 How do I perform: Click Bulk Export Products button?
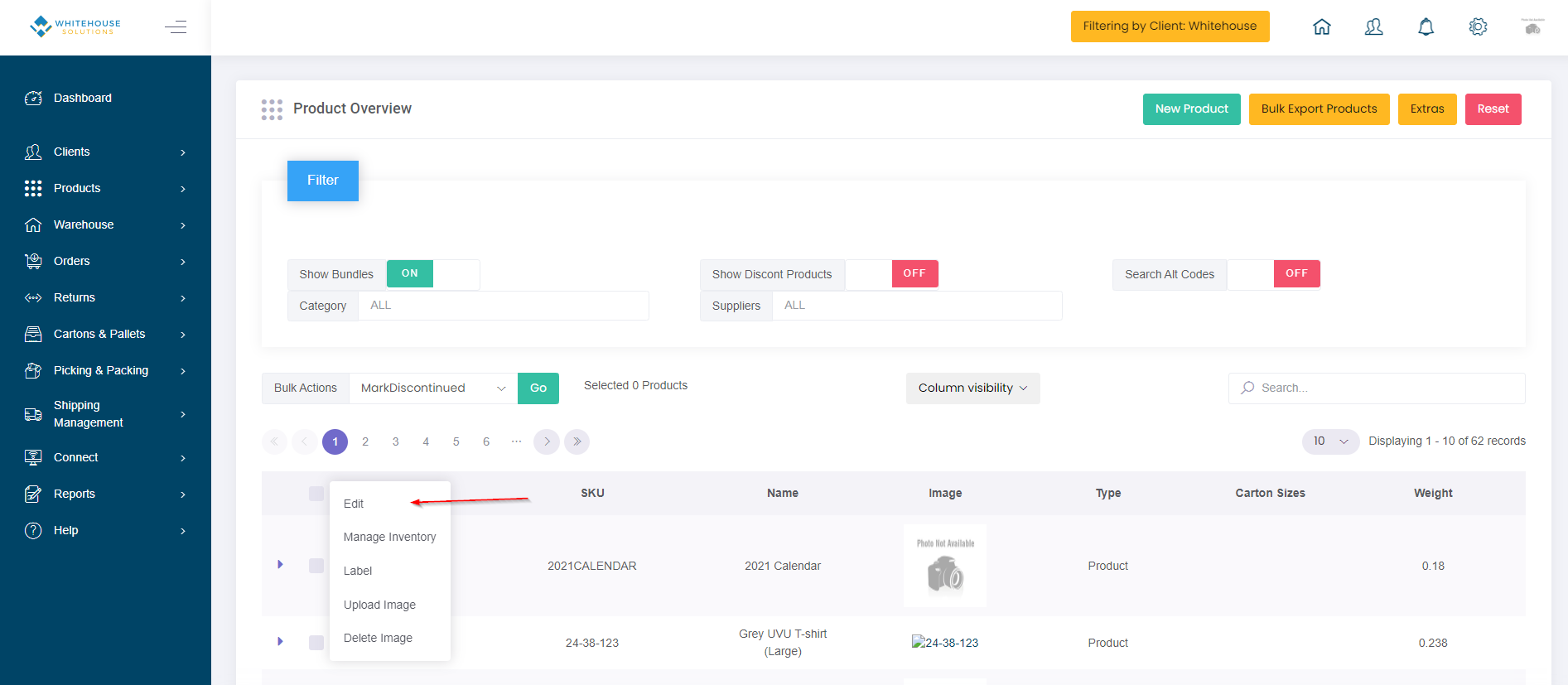1319,109
